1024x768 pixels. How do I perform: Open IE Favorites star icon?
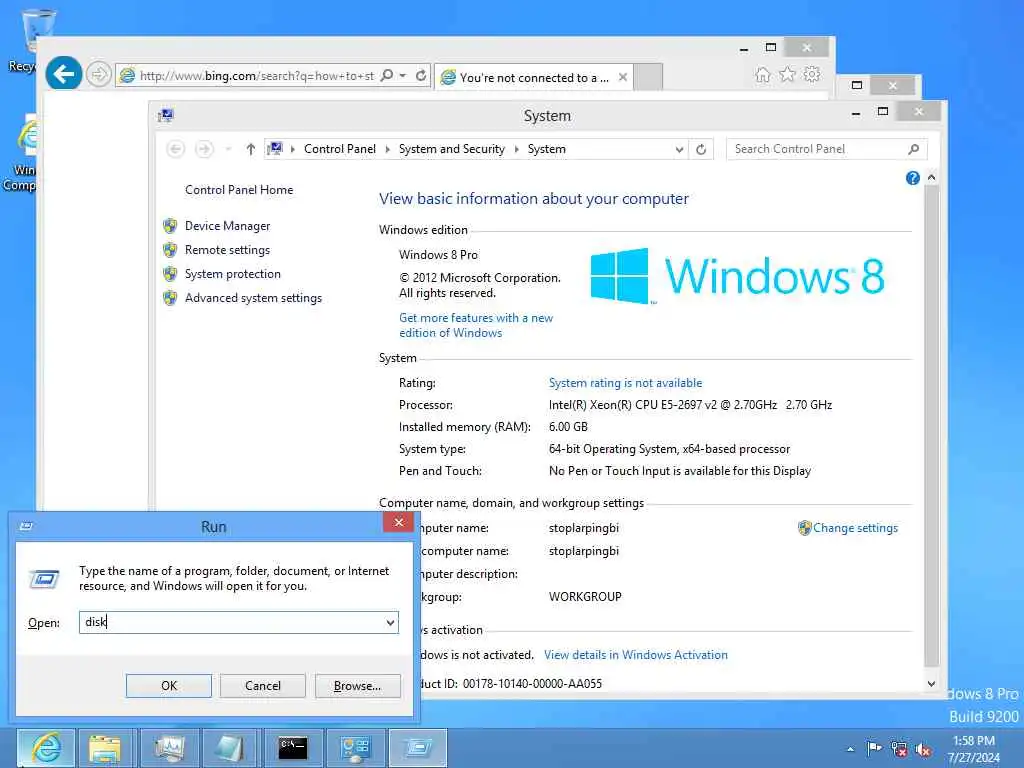click(x=788, y=74)
